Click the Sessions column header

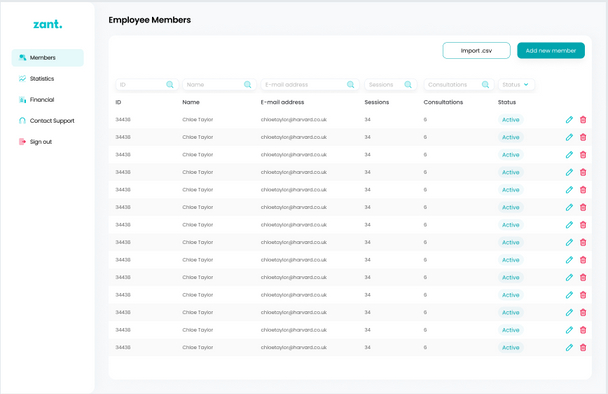click(377, 102)
